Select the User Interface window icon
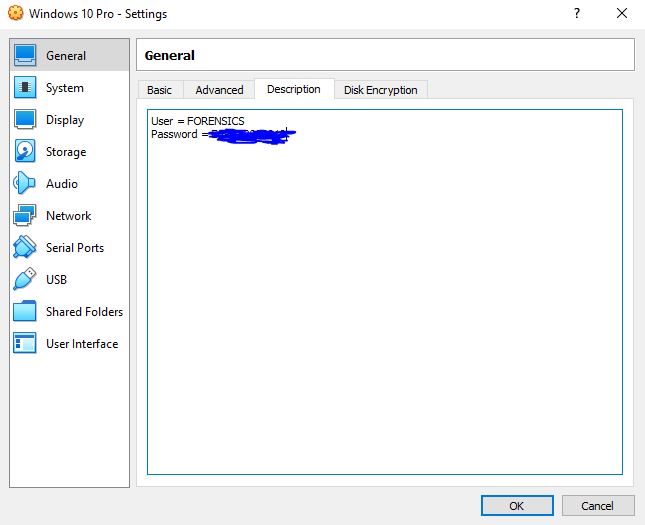This screenshot has height=525, width=645. 24,343
